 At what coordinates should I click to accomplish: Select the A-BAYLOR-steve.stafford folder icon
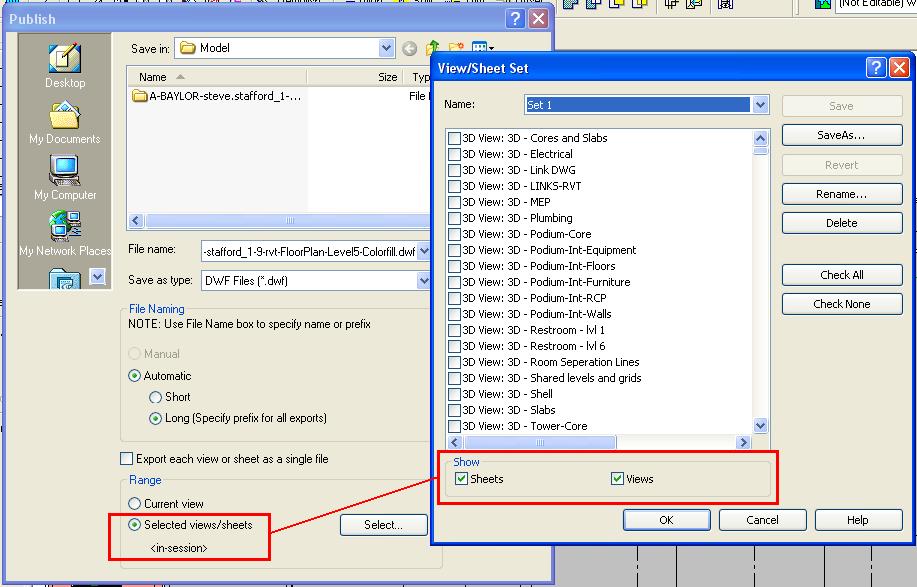(x=139, y=96)
